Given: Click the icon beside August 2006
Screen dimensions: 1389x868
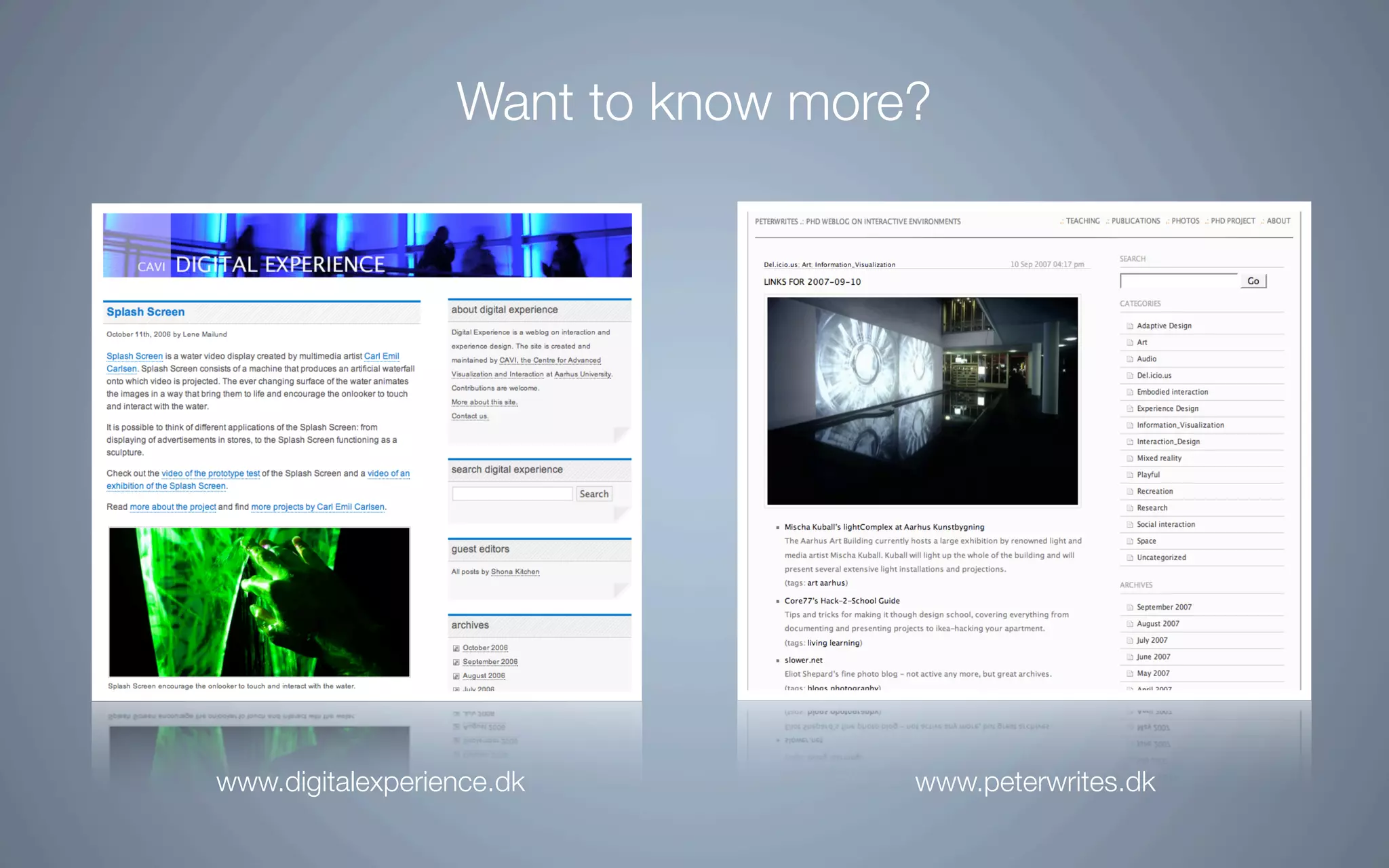Looking at the screenshot, I should coord(456,676).
